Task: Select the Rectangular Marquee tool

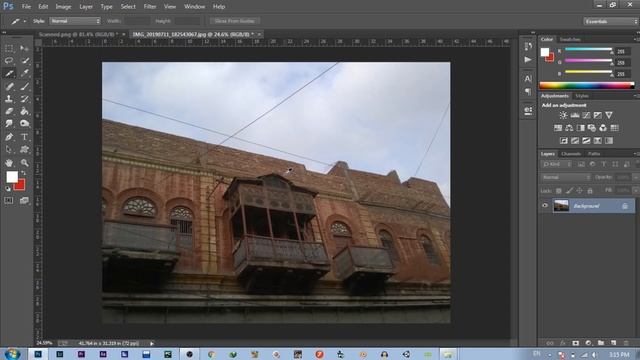Action: [9, 49]
